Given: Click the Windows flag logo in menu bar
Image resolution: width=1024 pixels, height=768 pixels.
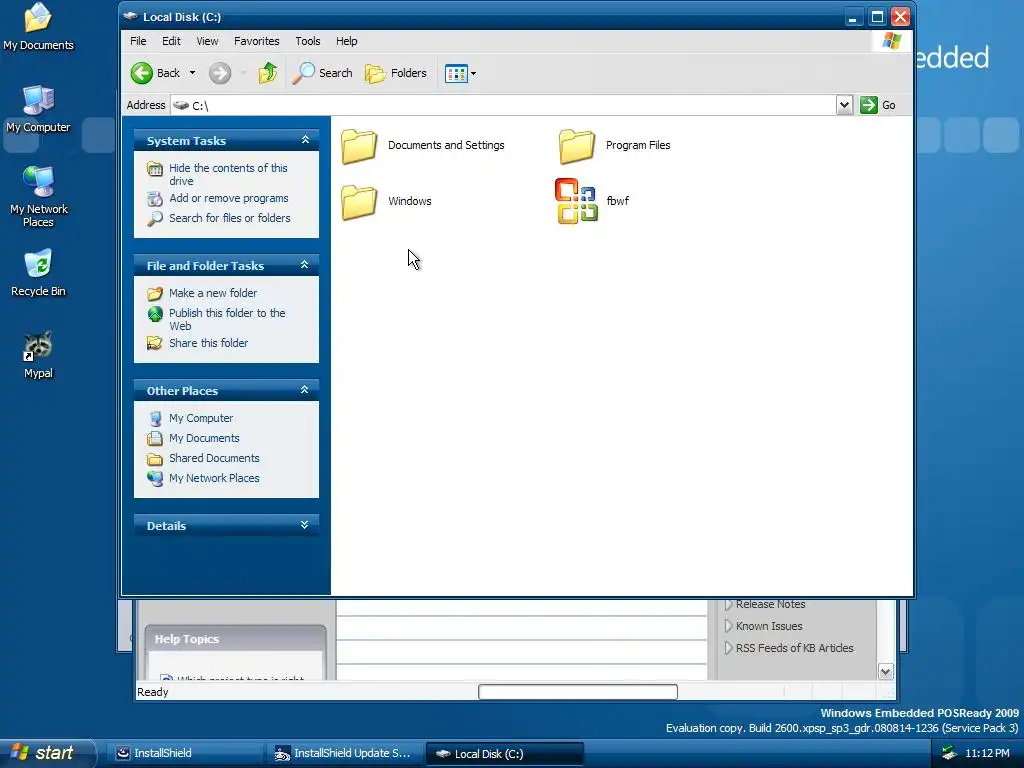Looking at the screenshot, I should [x=891, y=41].
